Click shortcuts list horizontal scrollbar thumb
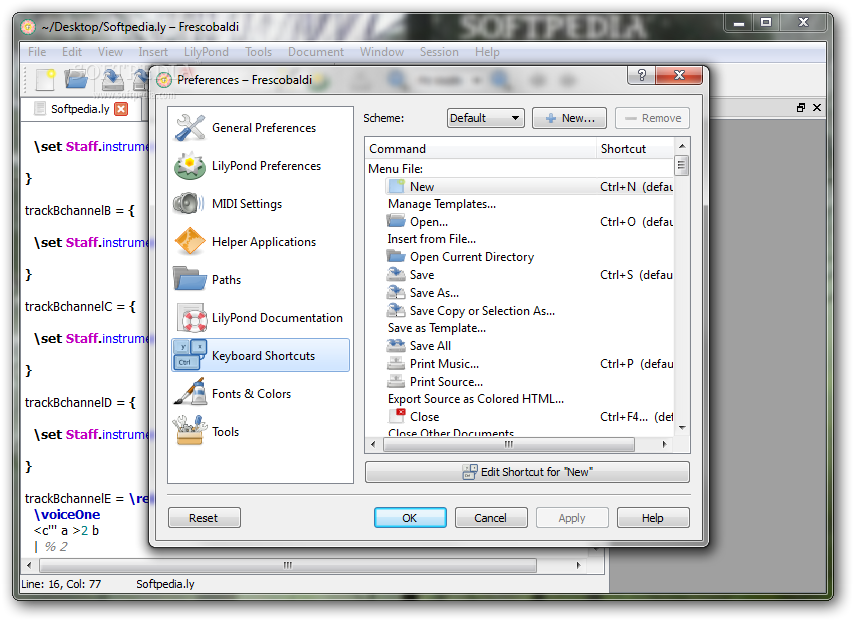 click(509, 445)
